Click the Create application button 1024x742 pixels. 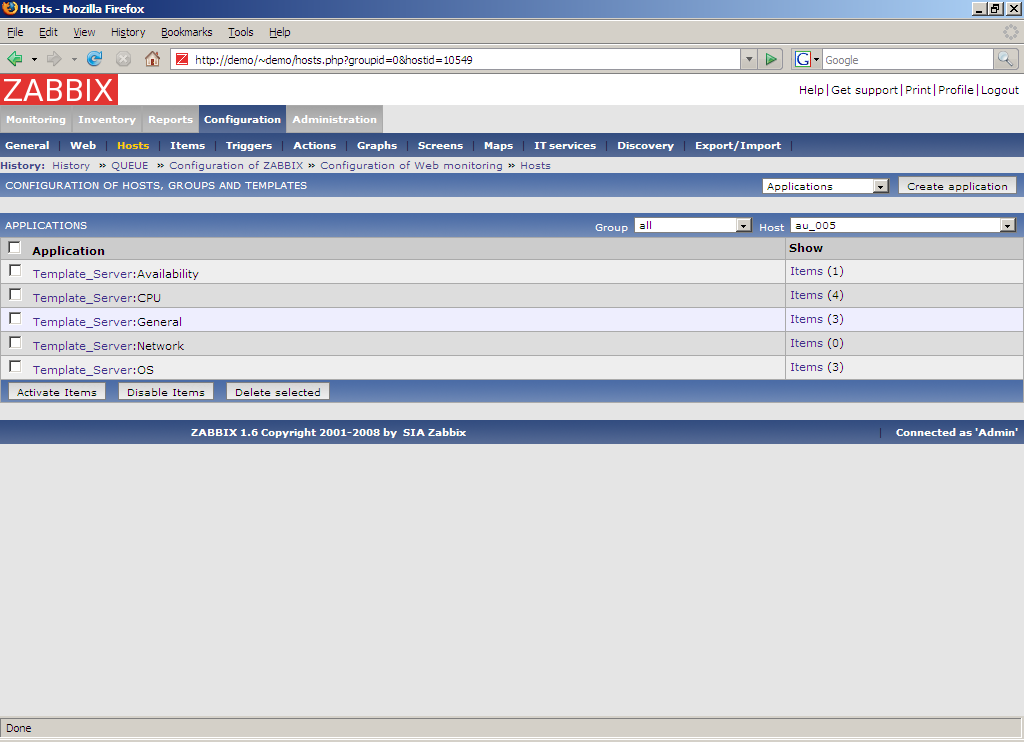tap(957, 186)
